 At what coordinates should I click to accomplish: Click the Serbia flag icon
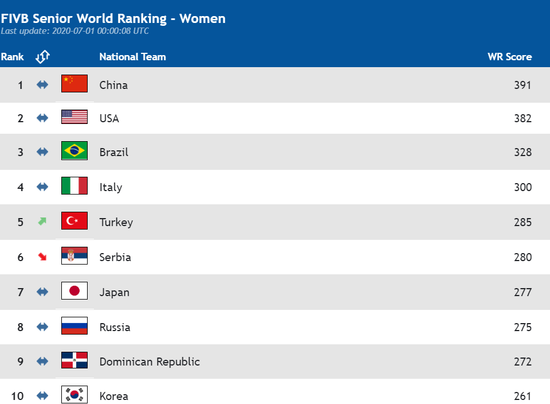[74, 256]
